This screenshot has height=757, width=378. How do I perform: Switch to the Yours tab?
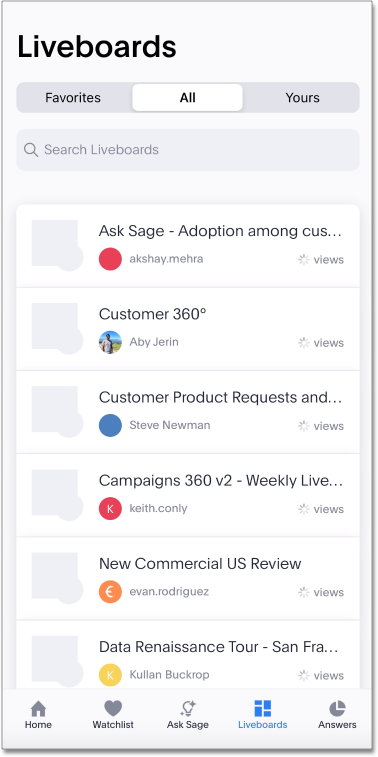pyautogui.click(x=302, y=98)
